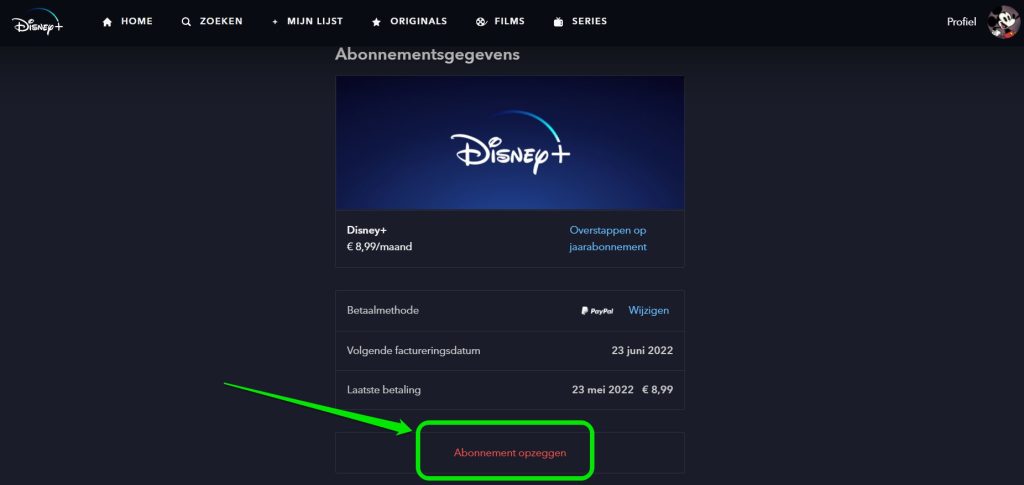
Task: Open the ORIGINALS section
Action: (419, 22)
